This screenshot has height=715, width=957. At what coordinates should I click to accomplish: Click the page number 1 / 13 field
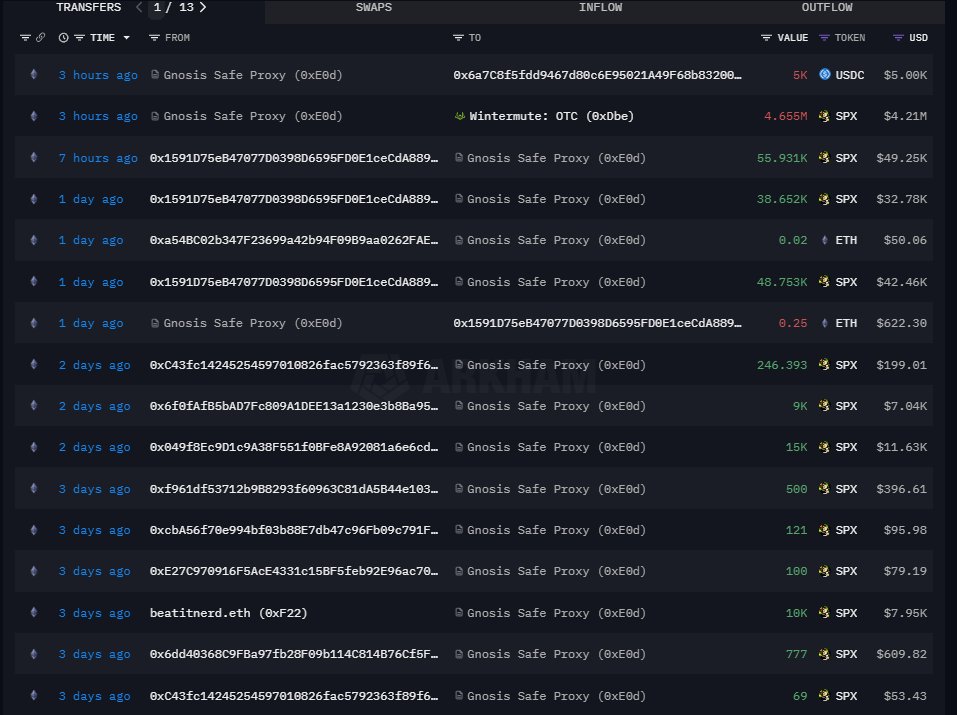pyautogui.click(x=173, y=7)
